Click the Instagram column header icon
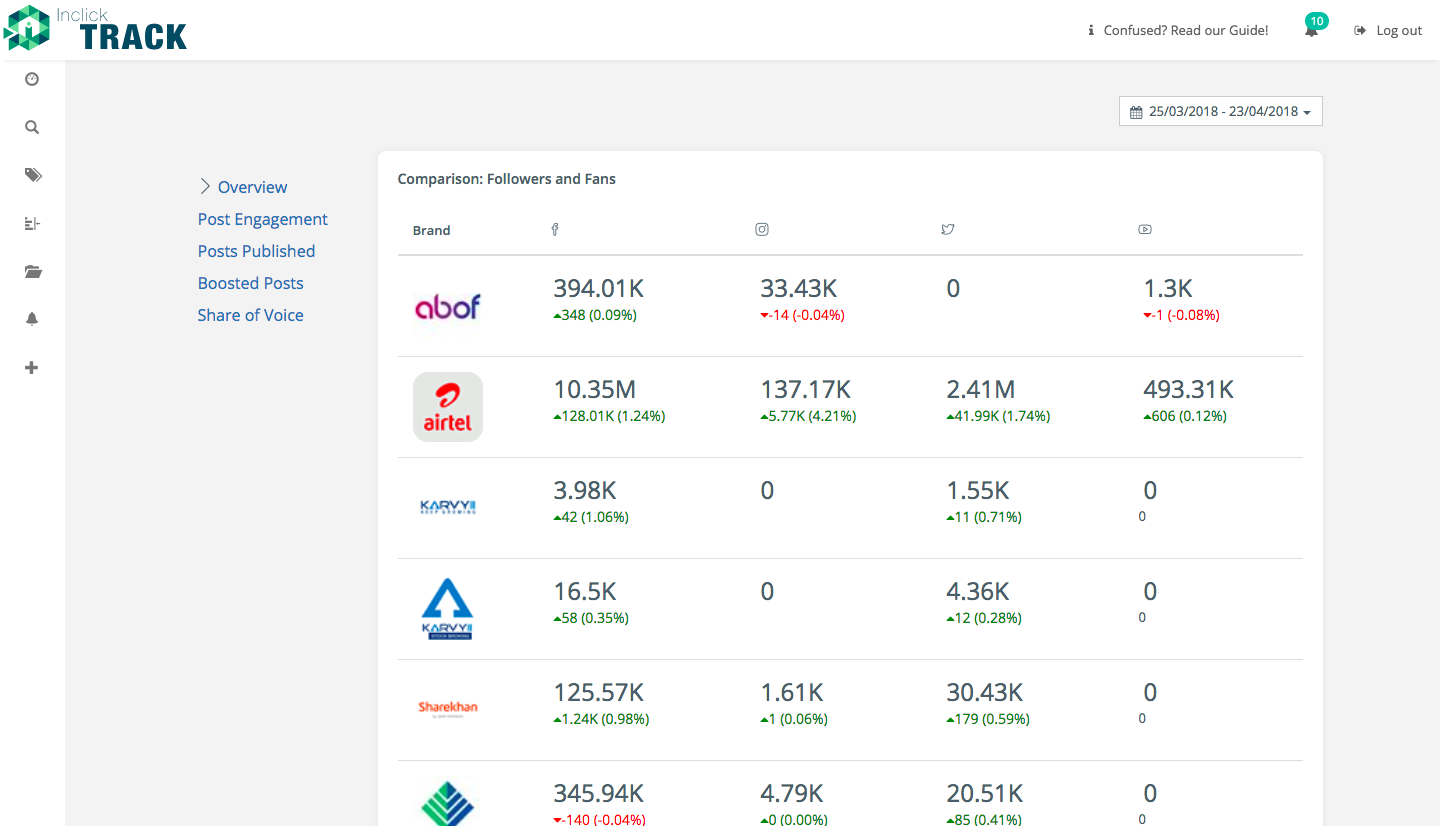Viewport: 1440px width, 826px height. [x=762, y=230]
